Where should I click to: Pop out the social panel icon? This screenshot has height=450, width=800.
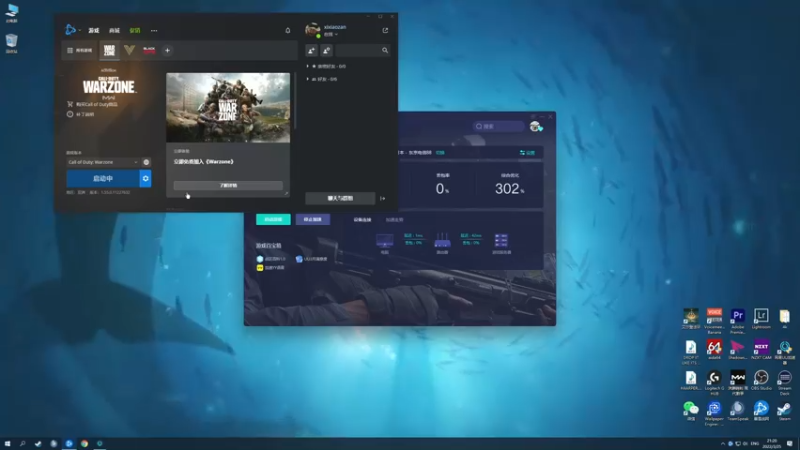click(385, 31)
